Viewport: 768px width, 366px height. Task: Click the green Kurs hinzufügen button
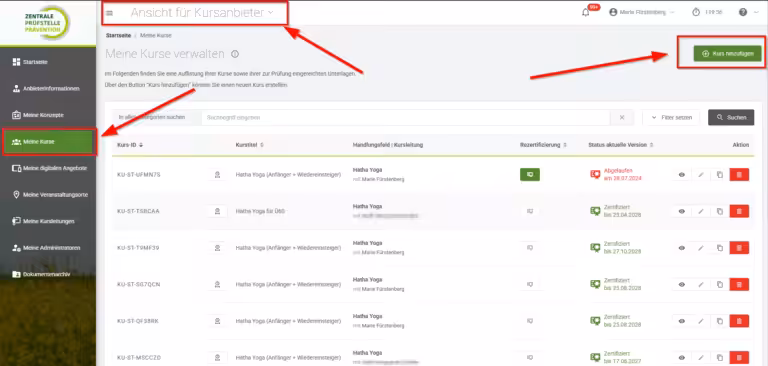727,53
